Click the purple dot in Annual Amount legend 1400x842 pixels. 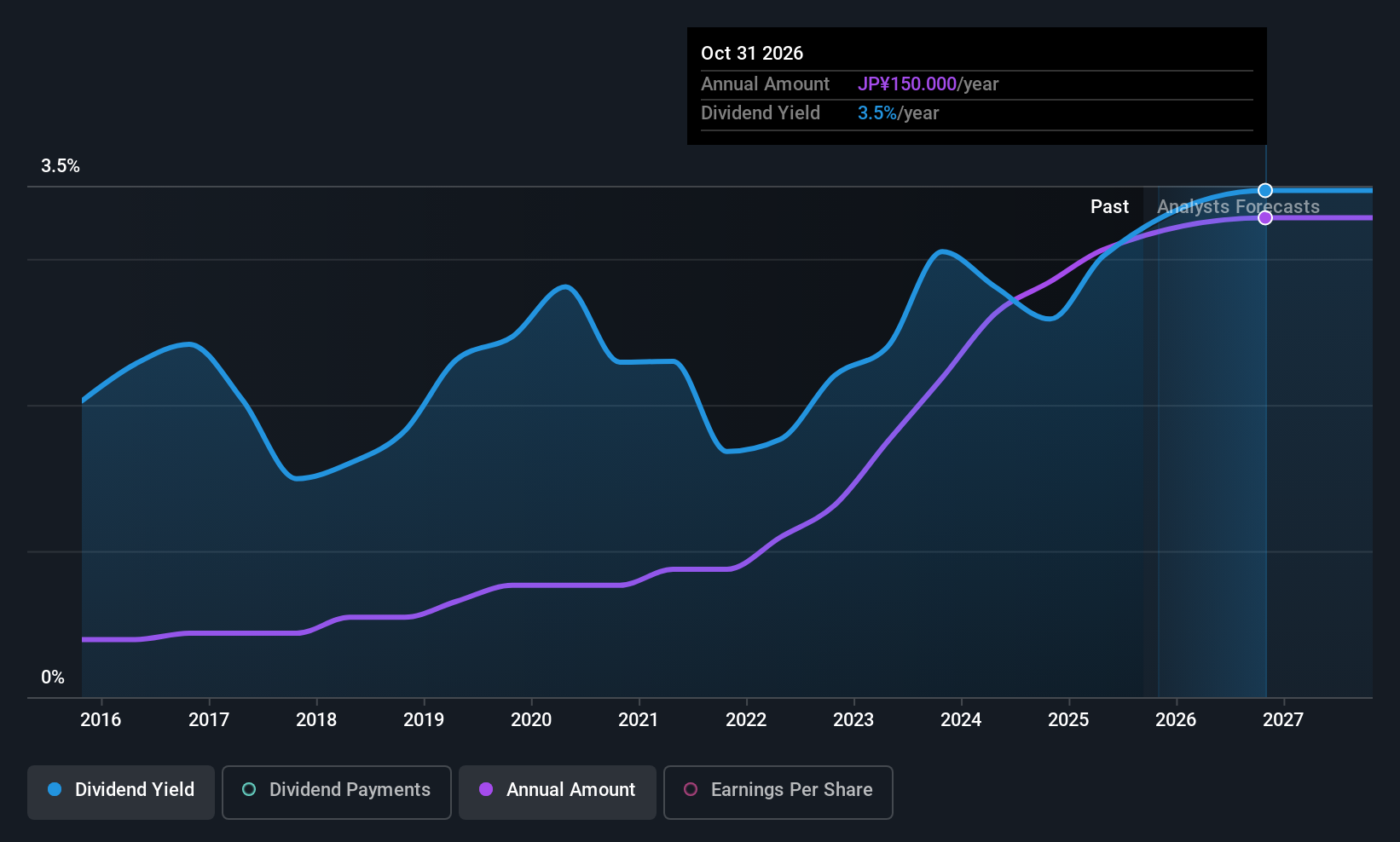click(x=486, y=790)
